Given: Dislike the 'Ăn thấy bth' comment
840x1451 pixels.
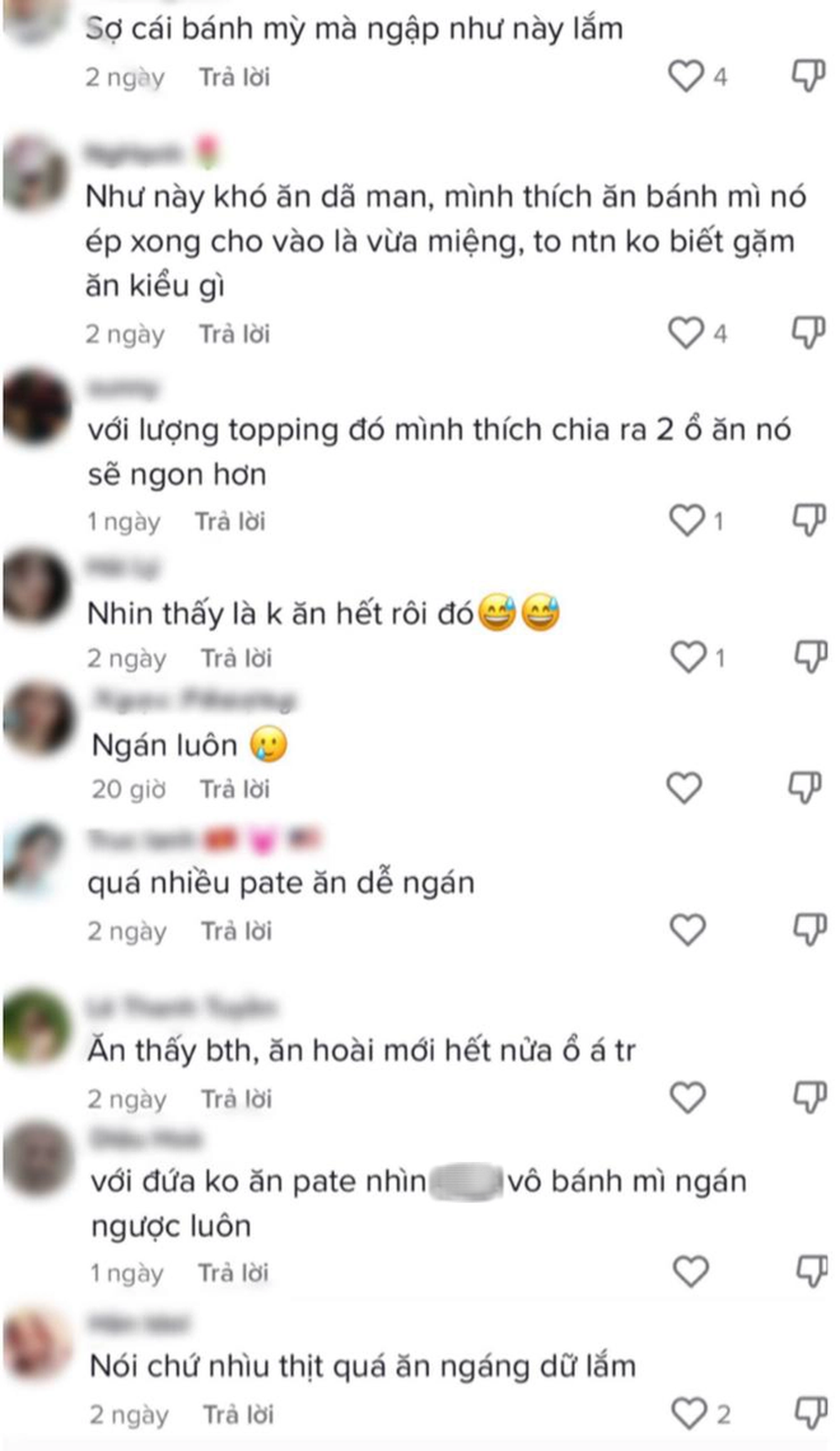Looking at the screenshot, I should [811, 1096].
